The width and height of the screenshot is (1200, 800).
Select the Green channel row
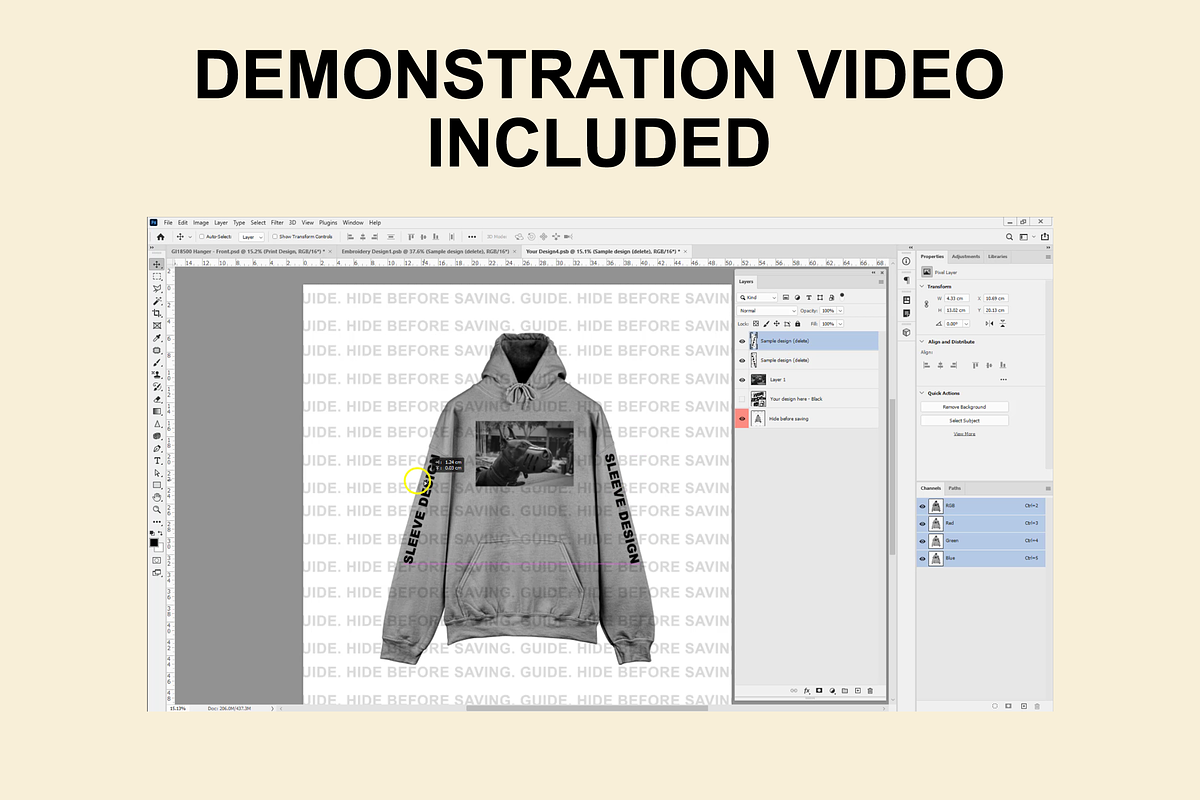[x=981, y=540]
